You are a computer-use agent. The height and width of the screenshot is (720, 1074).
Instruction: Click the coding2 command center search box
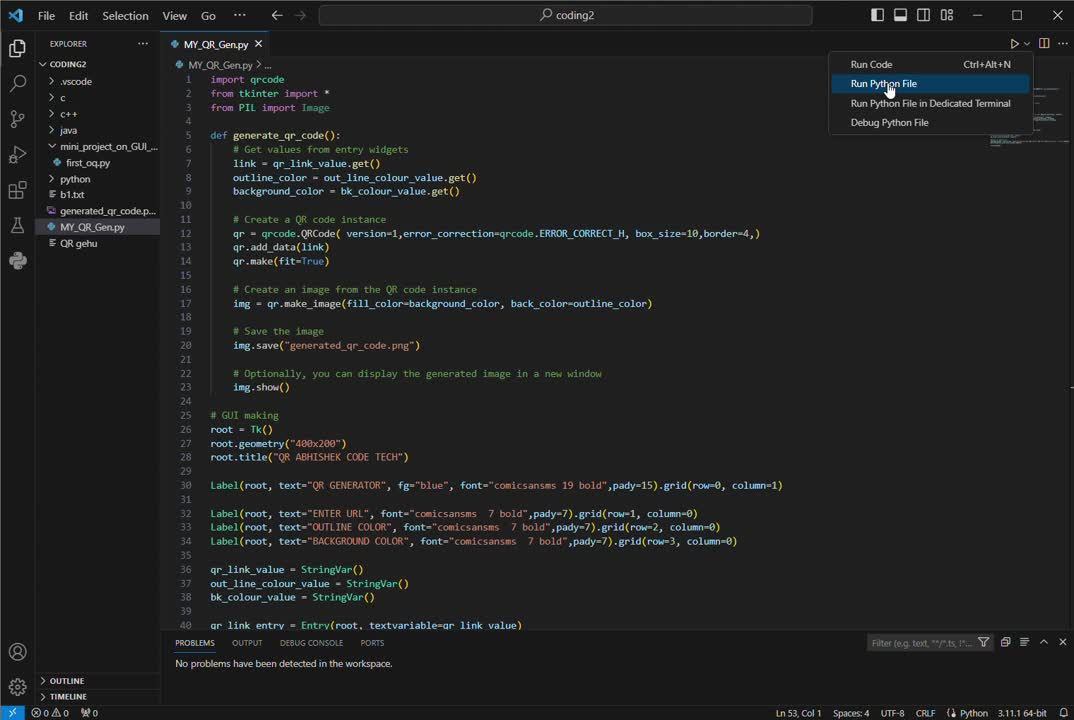click(566, 15)
